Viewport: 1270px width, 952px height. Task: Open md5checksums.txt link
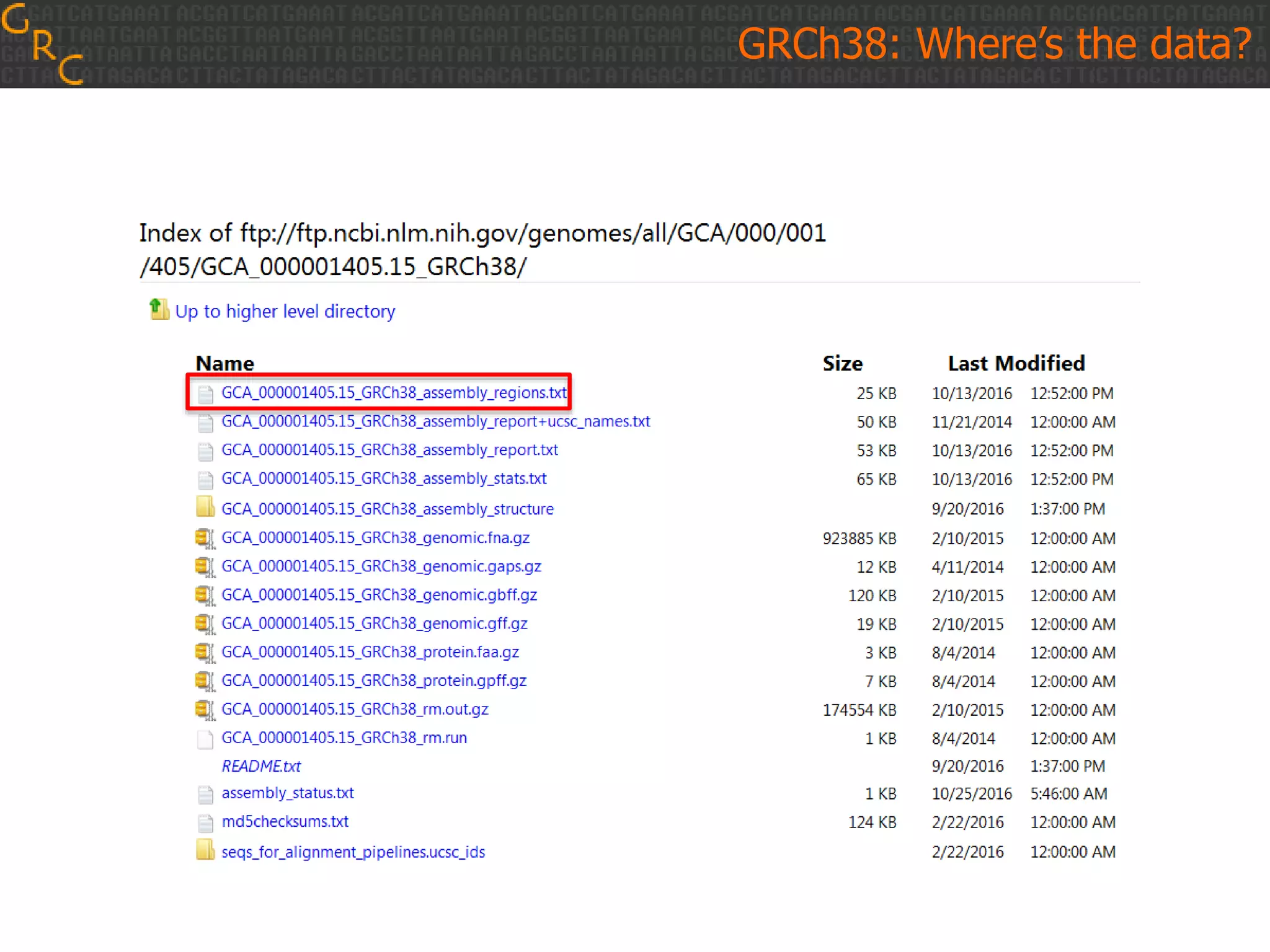[285, 822]
